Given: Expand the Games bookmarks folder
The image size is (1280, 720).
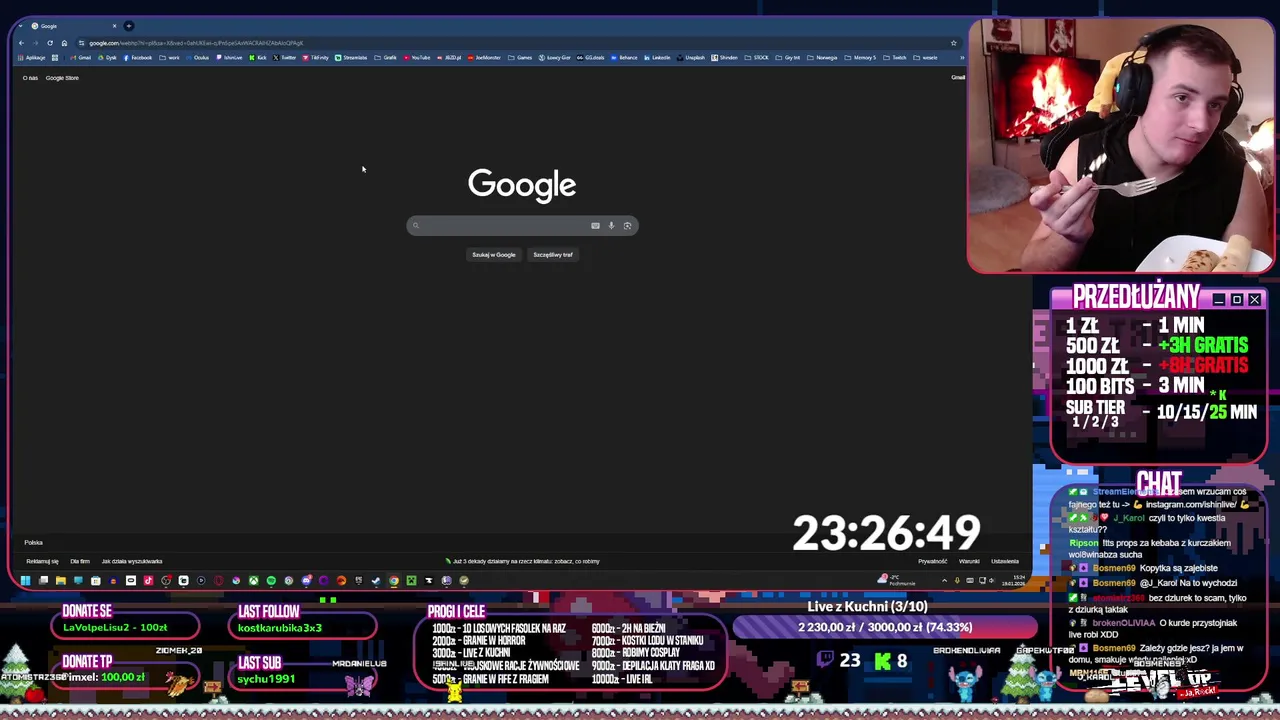Looking at the screenshot, I should pyautogui.click(x=519, y=57).
